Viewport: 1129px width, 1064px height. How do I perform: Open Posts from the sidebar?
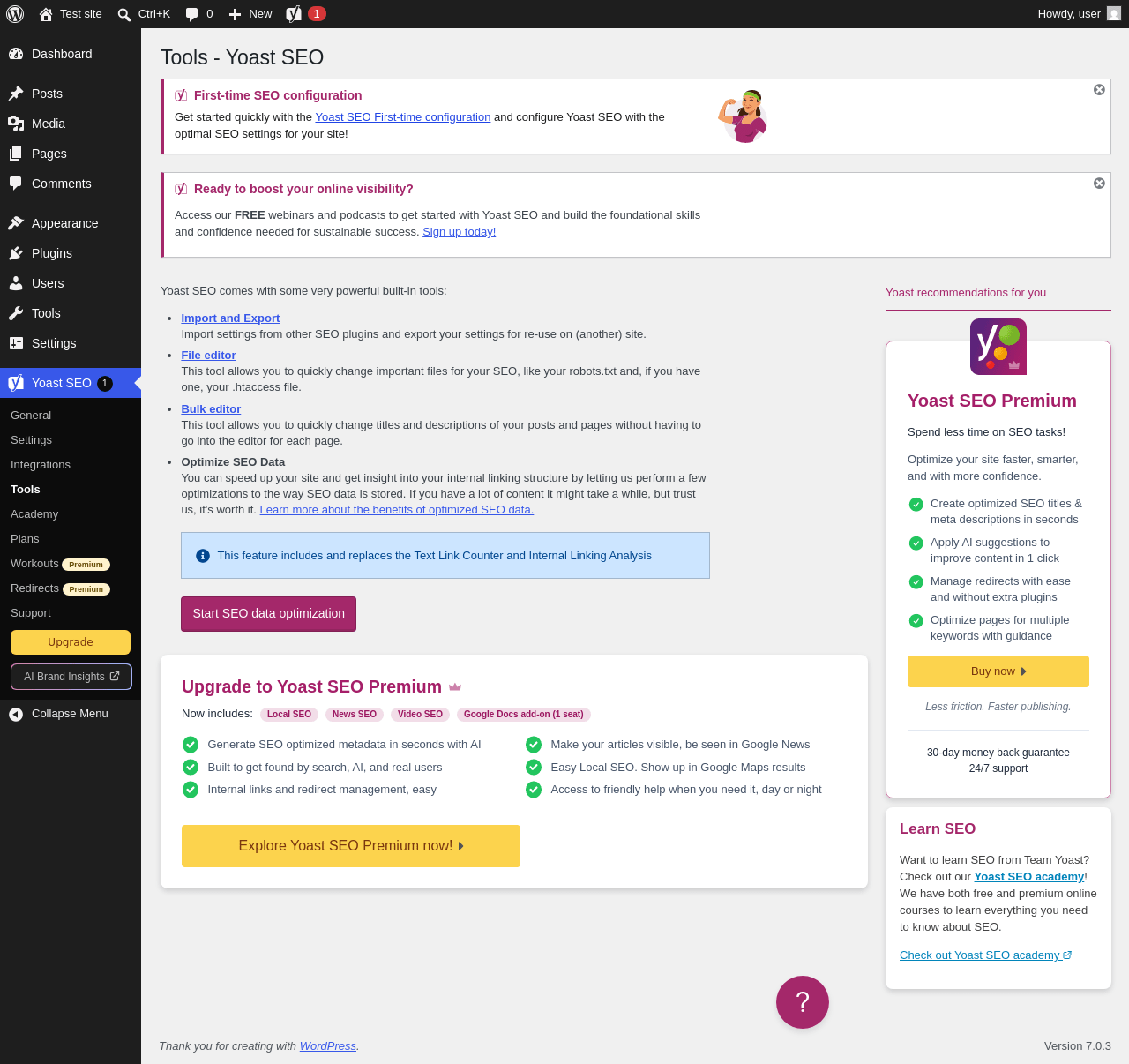click(71, 94)
